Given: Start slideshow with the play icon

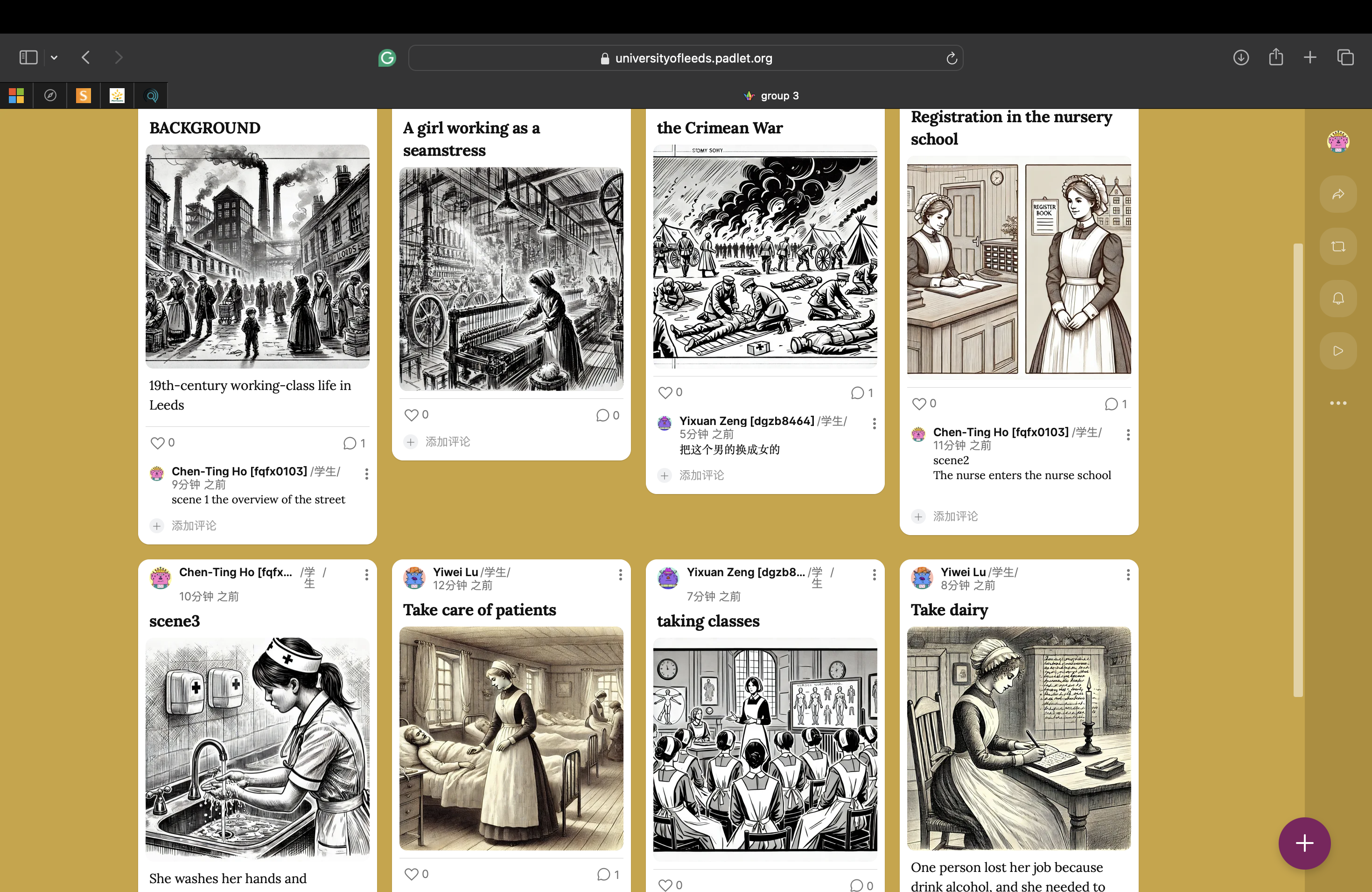Looking at the screenshot, I should pyautogui.click(x=1338, y=351).
